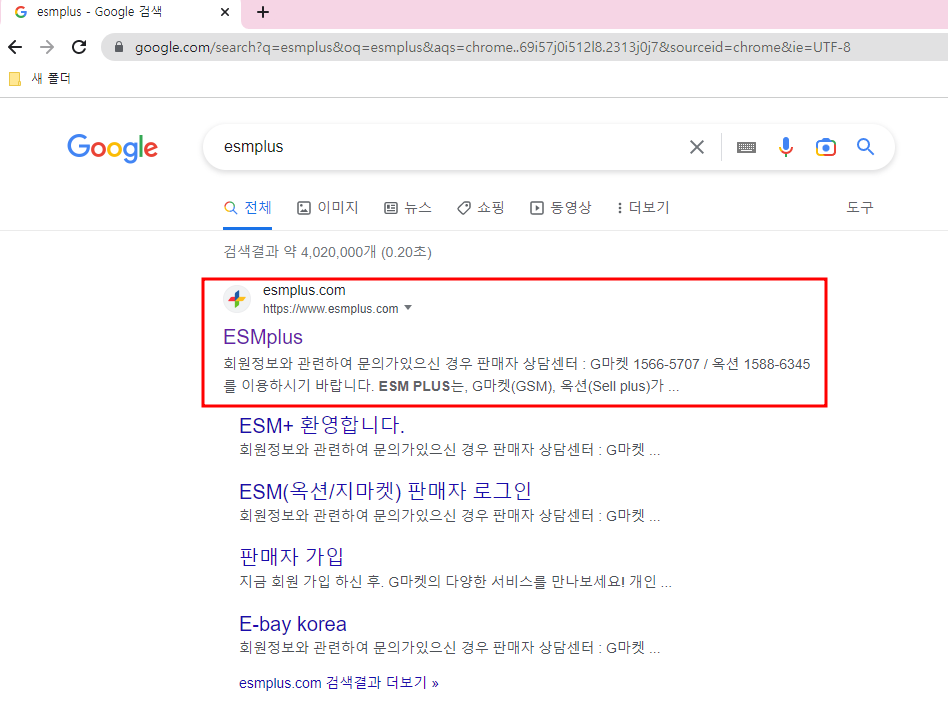Click the https://www.esmplus.com URL text
Screen dimensions: 948x704
(330, 309)
